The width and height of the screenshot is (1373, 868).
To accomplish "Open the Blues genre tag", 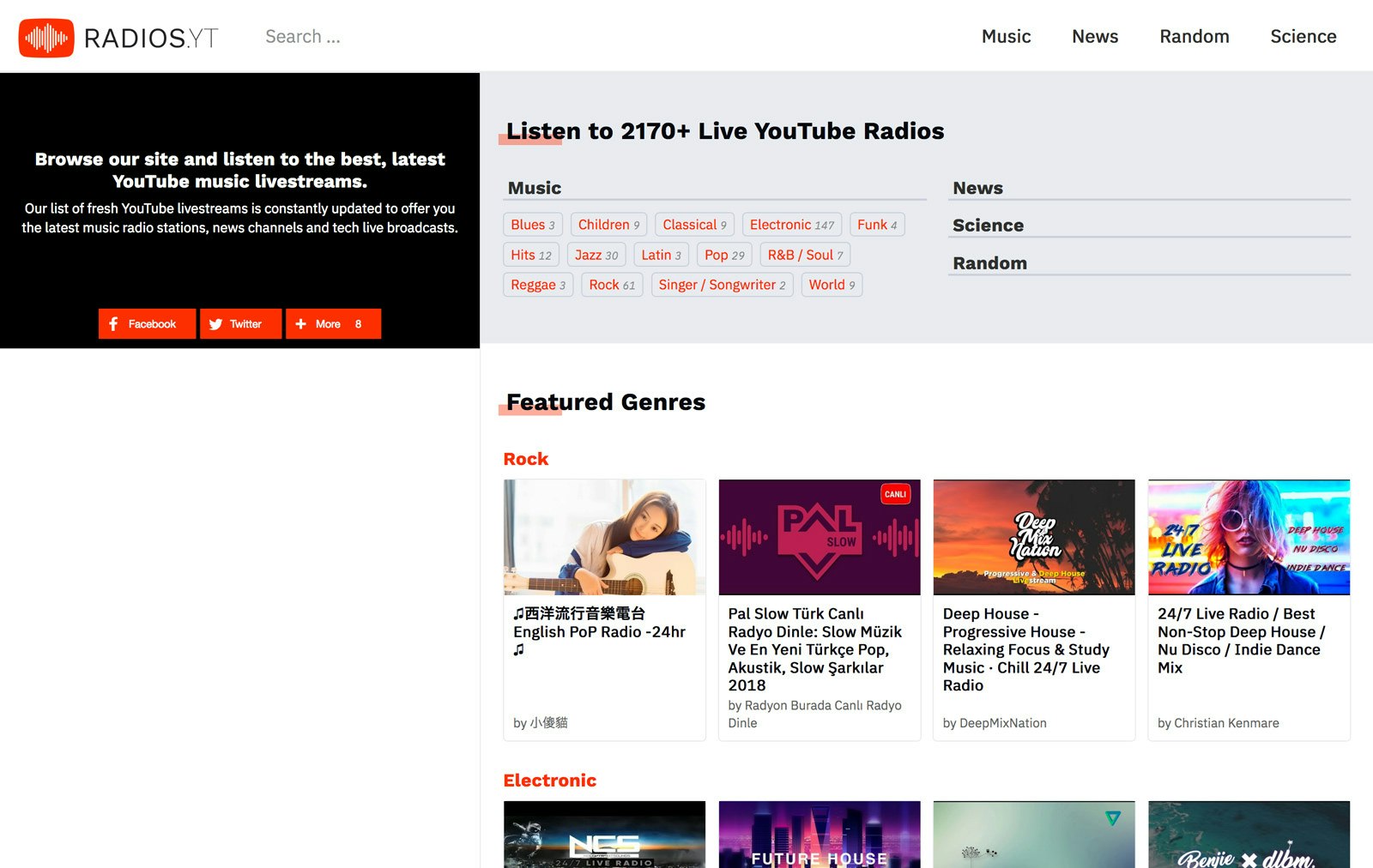I will click(532, 224).
